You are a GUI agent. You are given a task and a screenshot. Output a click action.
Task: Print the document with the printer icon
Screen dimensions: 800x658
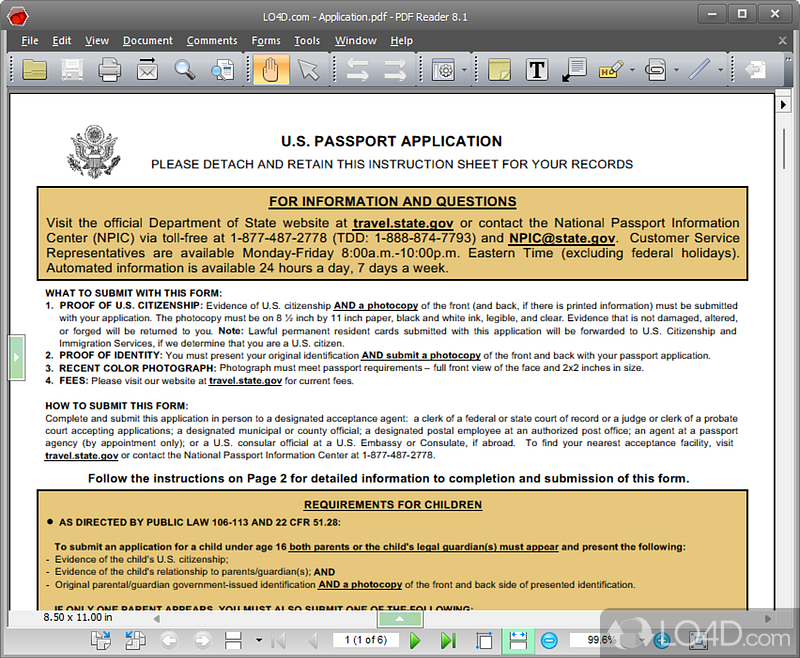pos(109,69)
